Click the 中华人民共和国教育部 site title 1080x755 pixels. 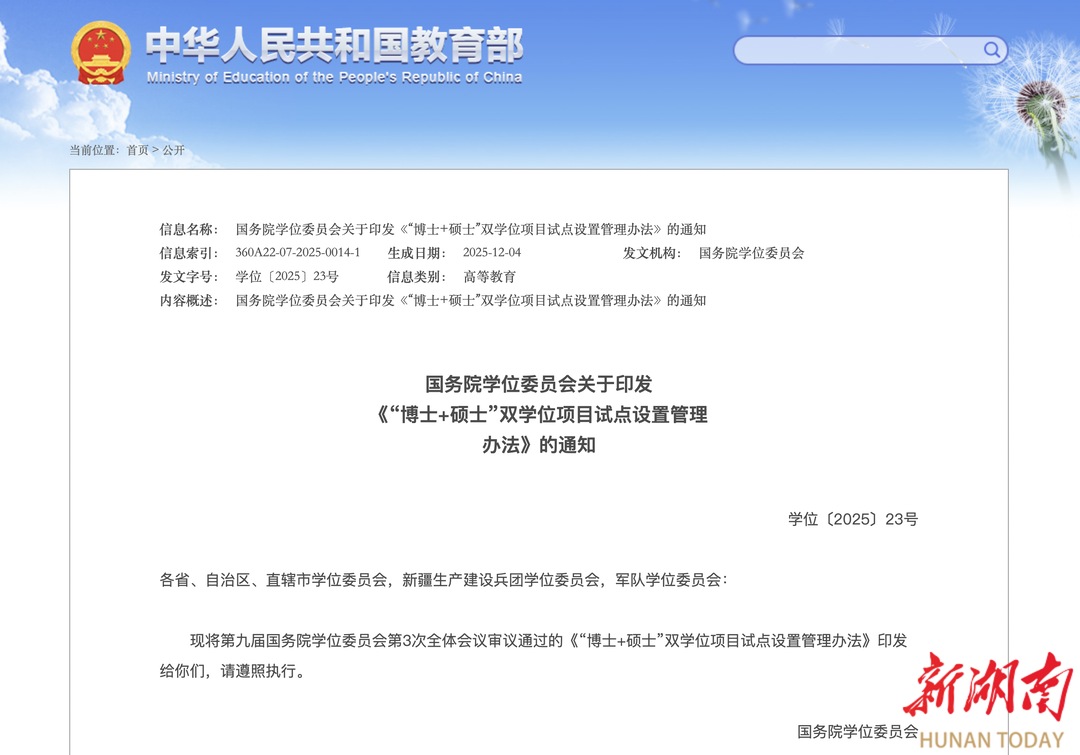[334, 44]
